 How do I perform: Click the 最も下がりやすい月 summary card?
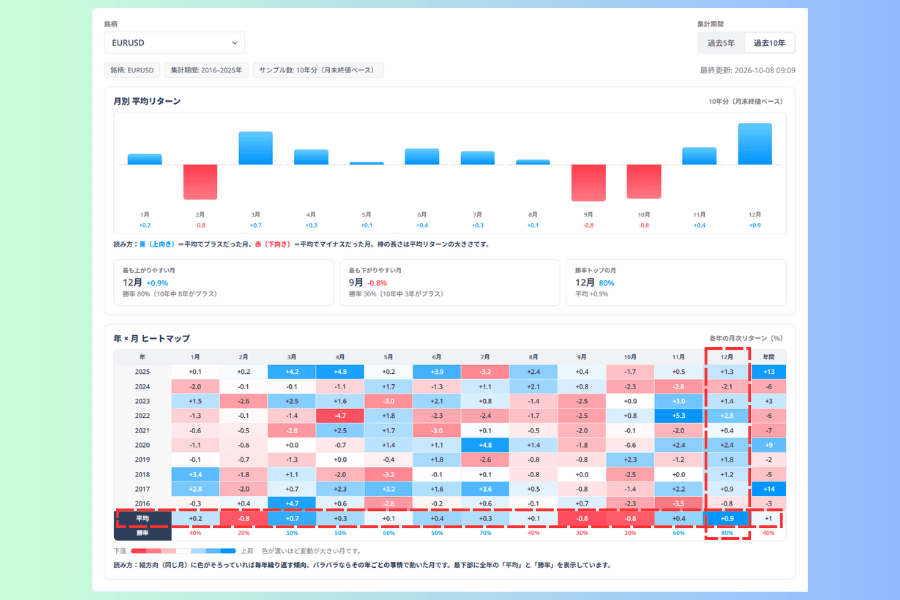click(449, 282)
